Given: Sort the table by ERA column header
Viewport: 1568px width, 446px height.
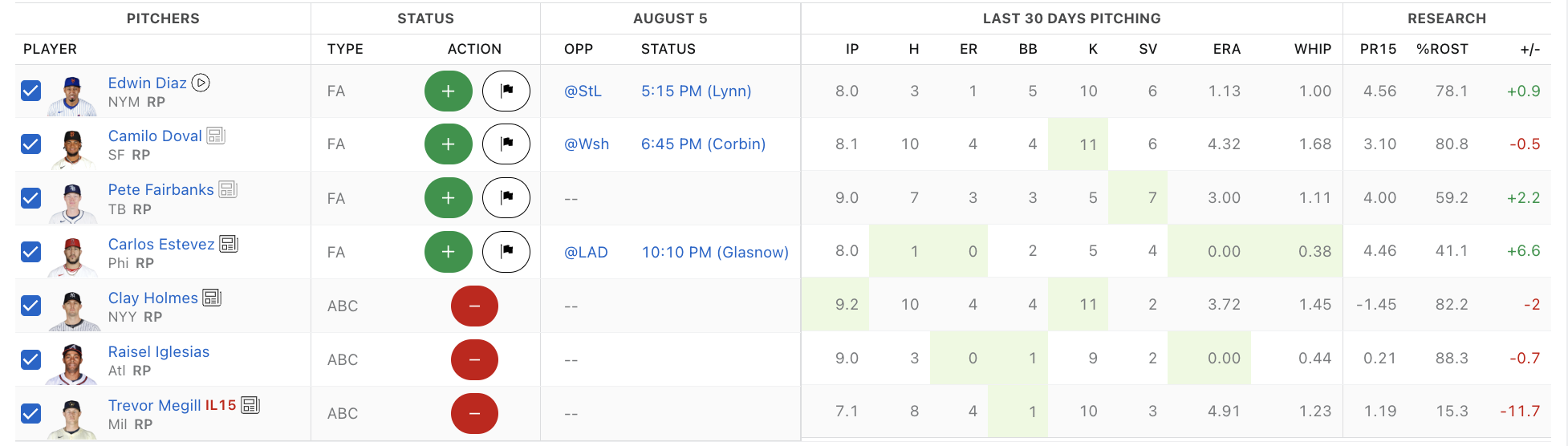Looking at the screenshot, I should (1226, 49).
